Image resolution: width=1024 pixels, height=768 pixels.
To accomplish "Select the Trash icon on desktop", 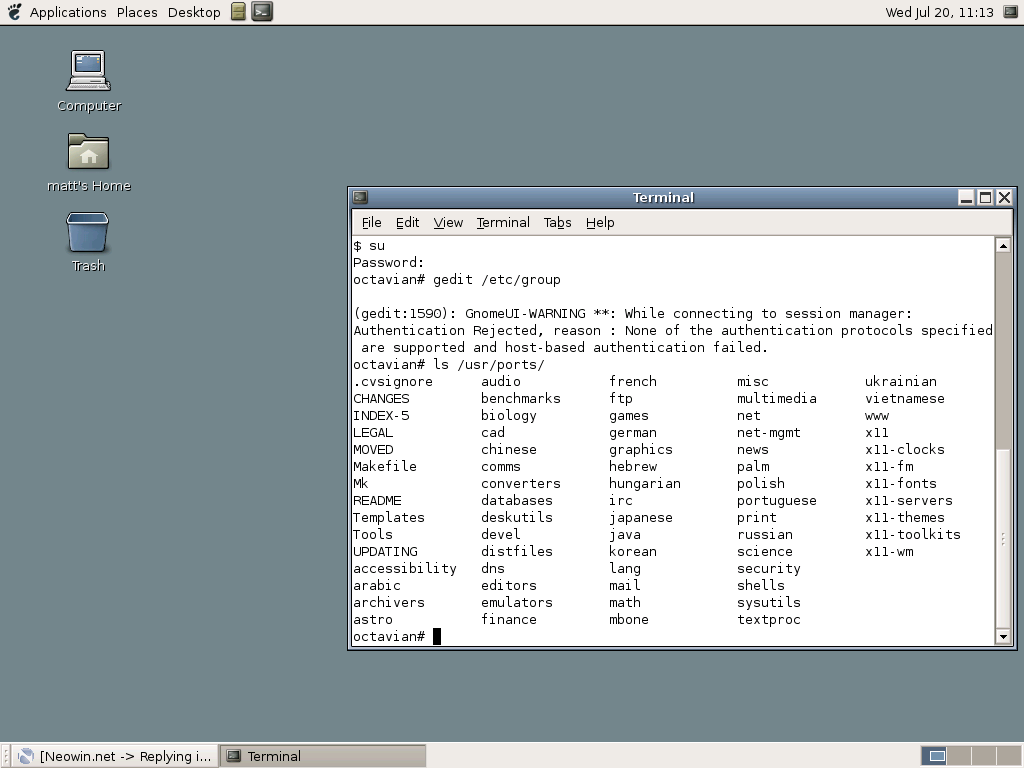I will 88,233.
